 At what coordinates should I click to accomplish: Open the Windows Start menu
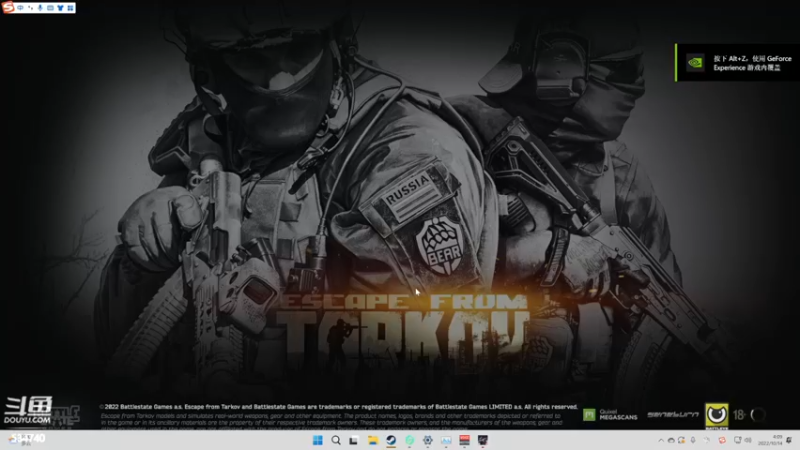pyautogui.click(x=317, y=440)
